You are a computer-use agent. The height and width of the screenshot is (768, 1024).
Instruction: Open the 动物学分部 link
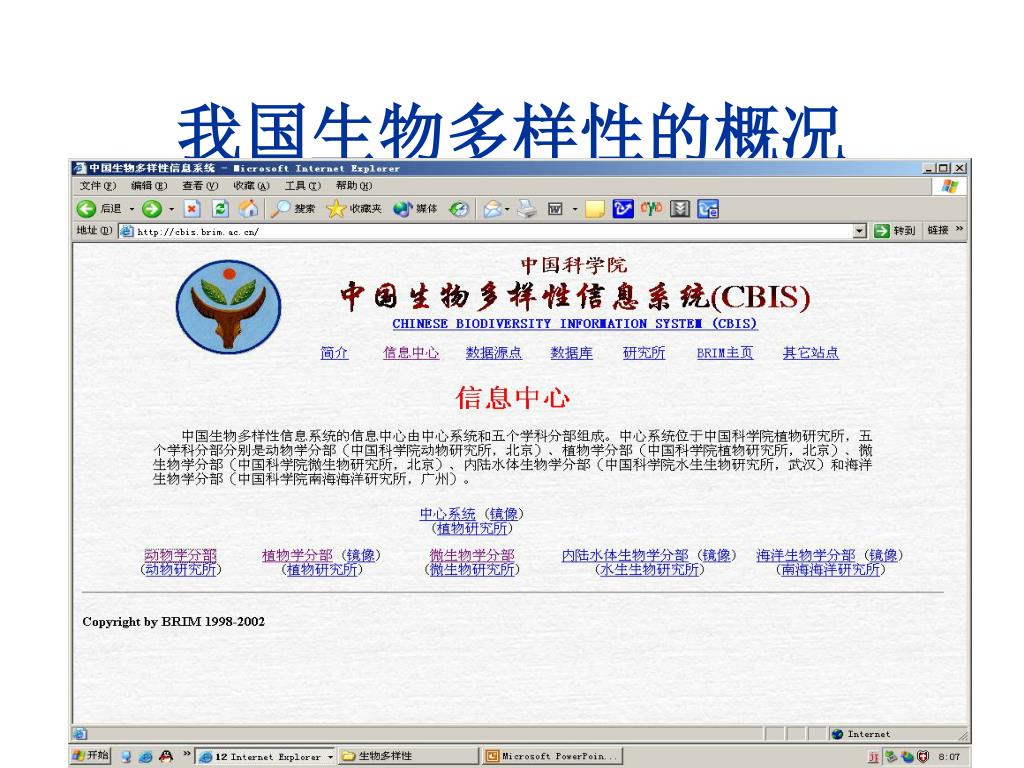pos(180,556)
